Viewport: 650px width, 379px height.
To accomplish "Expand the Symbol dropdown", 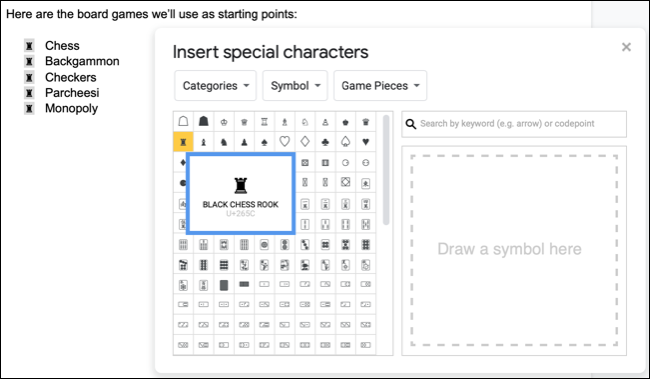I will [295, 85].
